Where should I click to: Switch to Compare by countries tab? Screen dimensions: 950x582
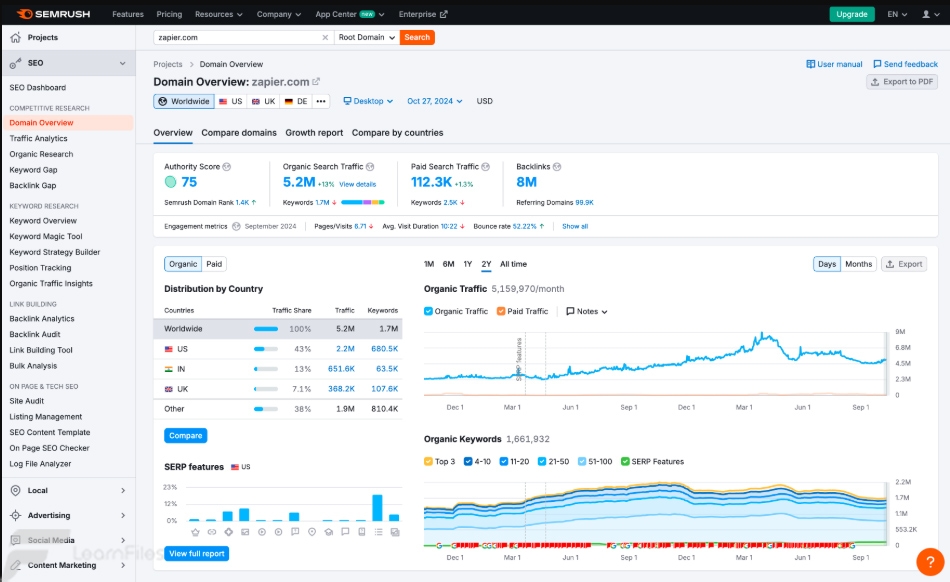pyautogui.click(x=397, y=133)
